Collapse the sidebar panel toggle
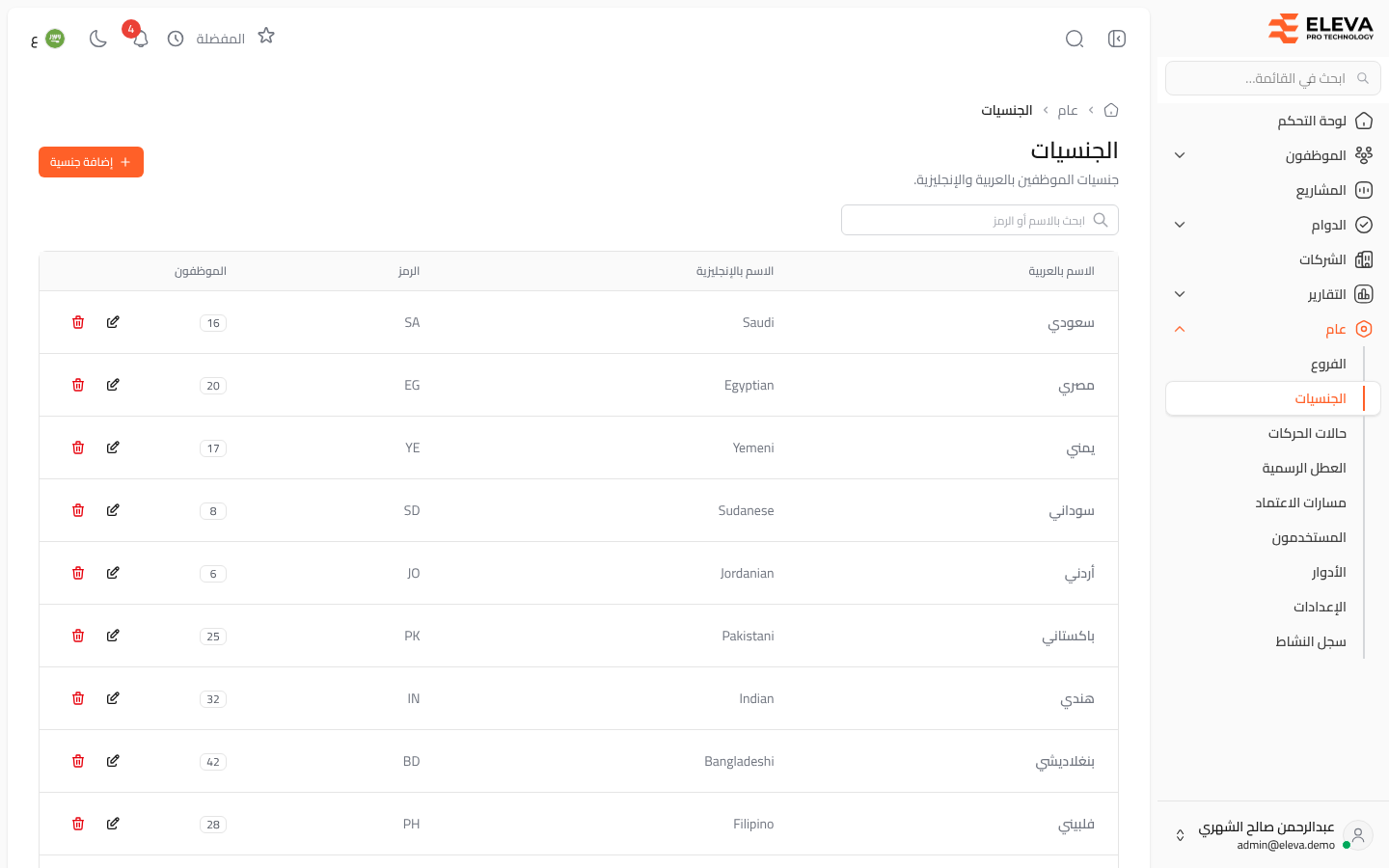 click(x=1117, y=39)
